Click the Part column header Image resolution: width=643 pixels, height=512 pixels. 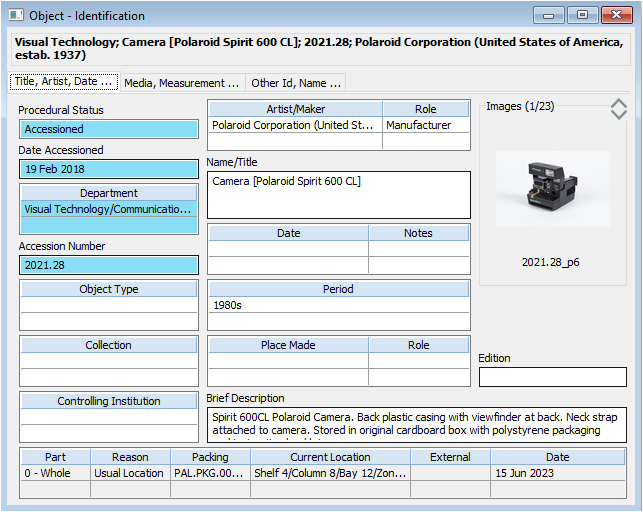click(x=55, y=457)
